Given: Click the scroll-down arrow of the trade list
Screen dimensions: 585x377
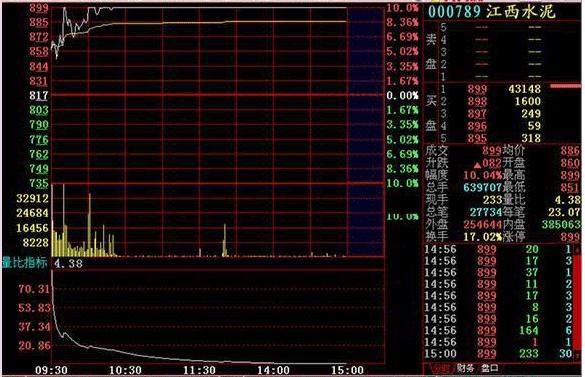Looking at the screenshot, I should click(x=578, y=355).
